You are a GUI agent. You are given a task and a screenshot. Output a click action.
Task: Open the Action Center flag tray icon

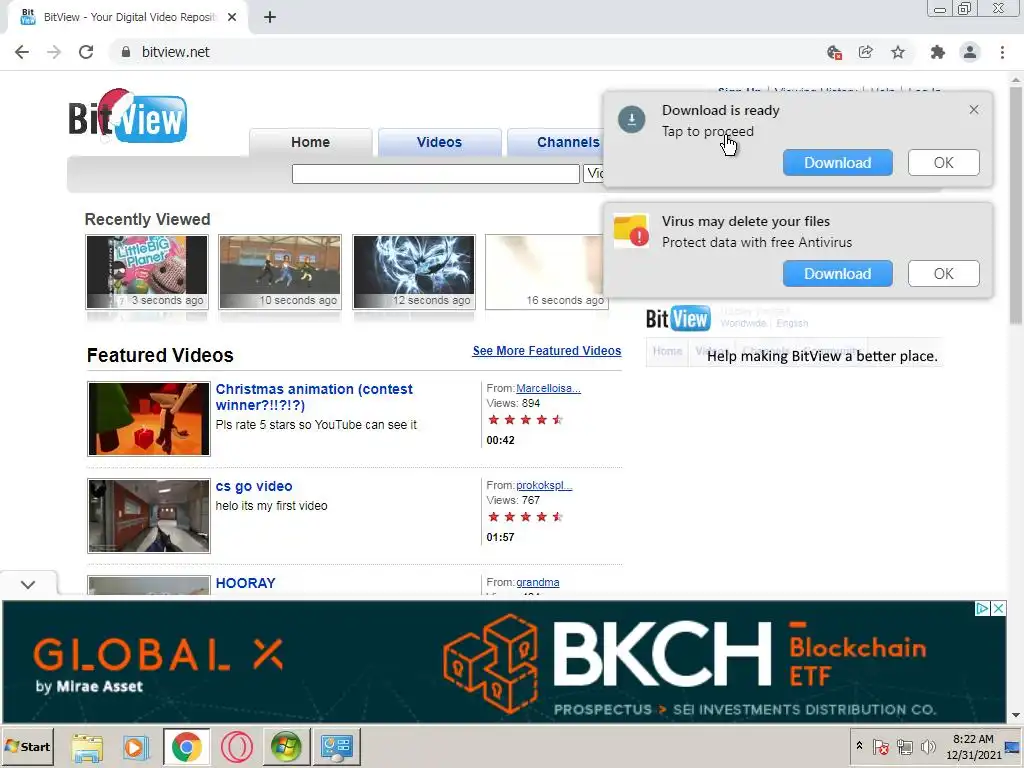(880, 746)
